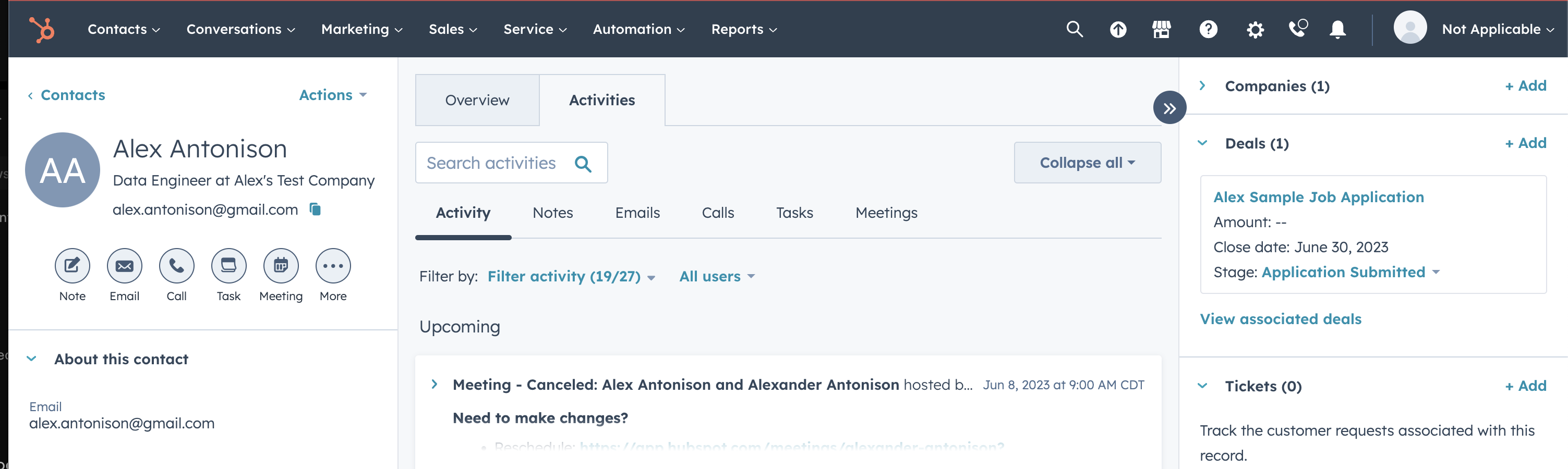Add a company with + Add
The height and width of the screenshot is (469, 1568).
coord(1525,86)
